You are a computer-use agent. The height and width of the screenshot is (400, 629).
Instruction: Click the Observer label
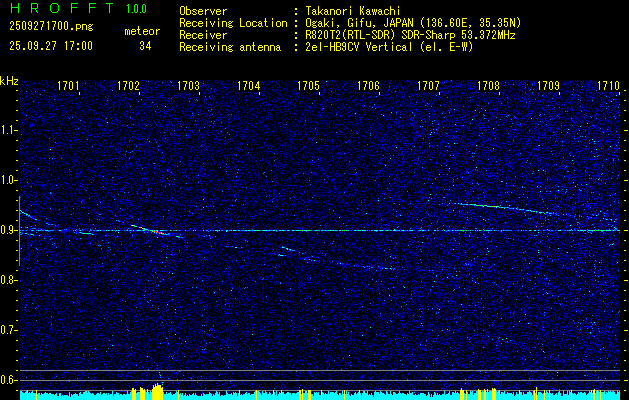(x=203, y=11)
